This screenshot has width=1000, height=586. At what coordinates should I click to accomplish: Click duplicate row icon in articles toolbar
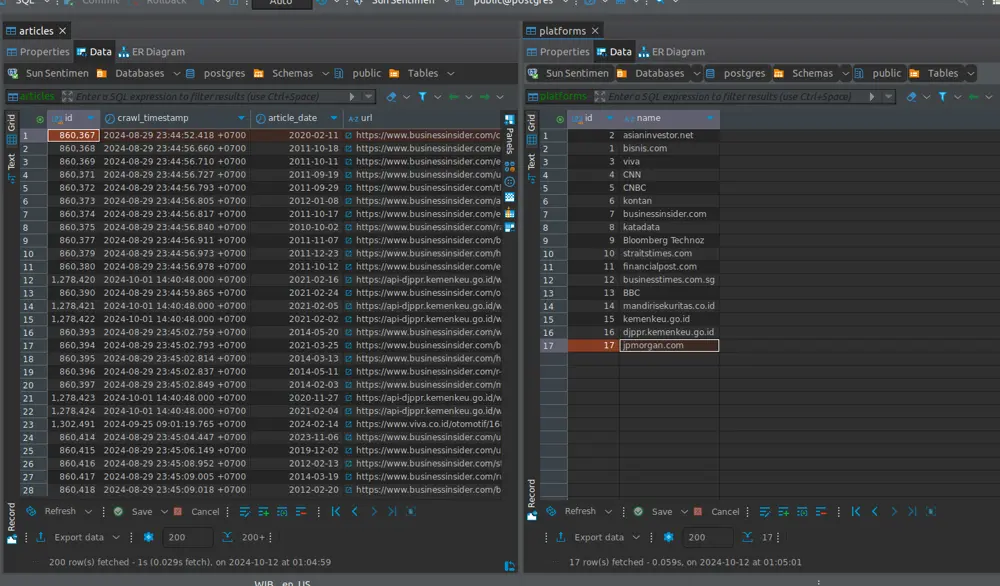click(x=282, y=511)
